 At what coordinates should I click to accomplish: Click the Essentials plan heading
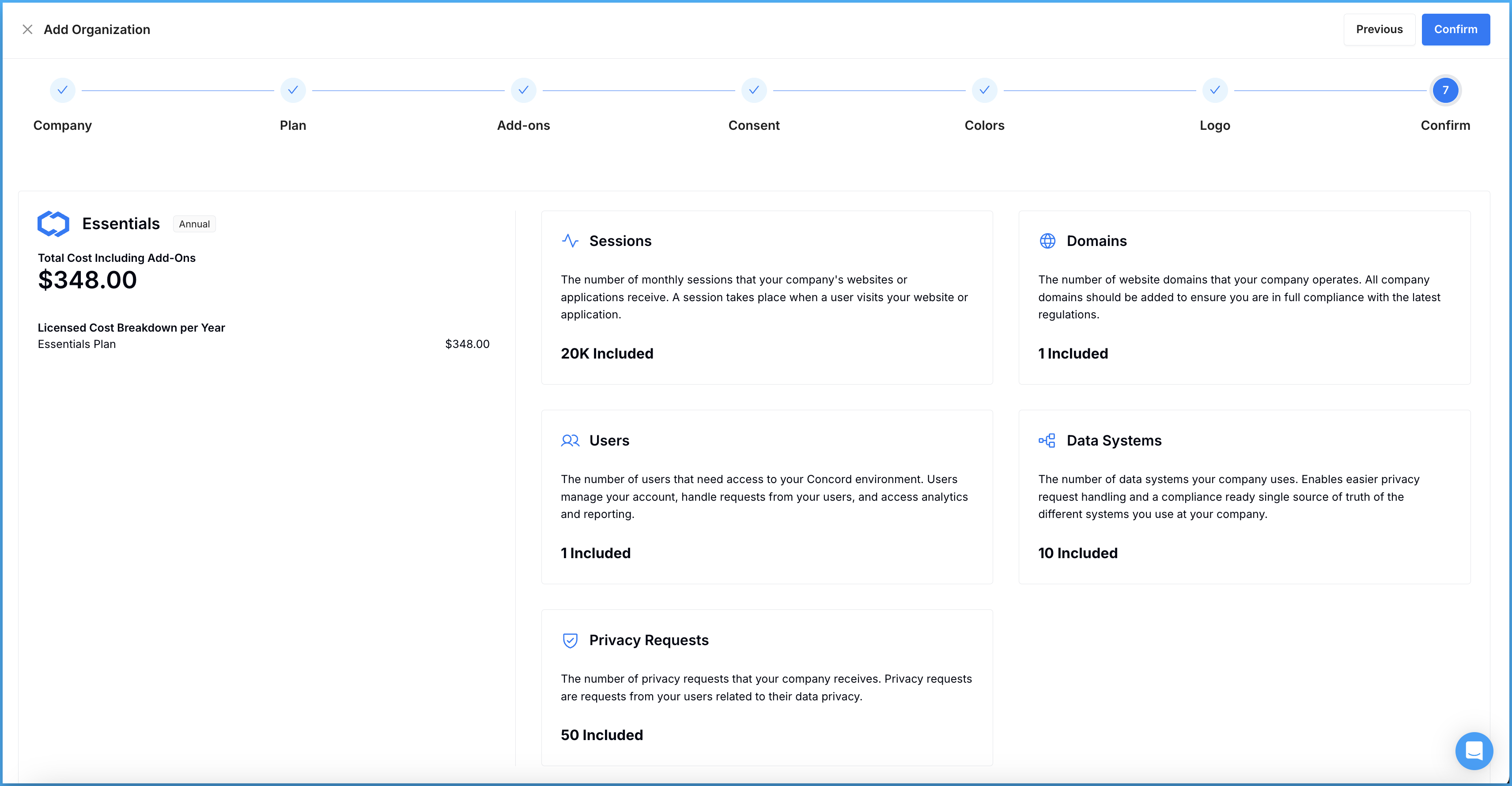coord(121,223)
